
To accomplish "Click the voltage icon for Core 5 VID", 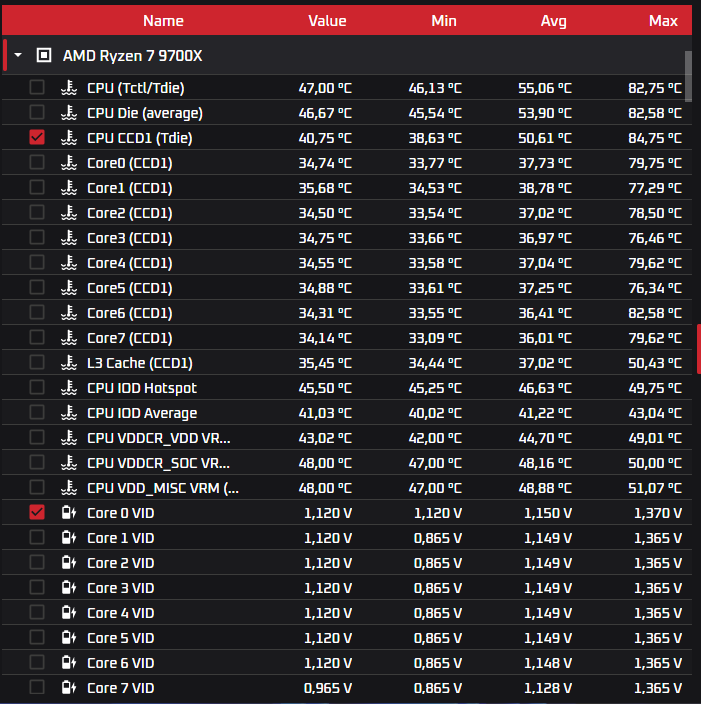I will (x=69, y=638).
